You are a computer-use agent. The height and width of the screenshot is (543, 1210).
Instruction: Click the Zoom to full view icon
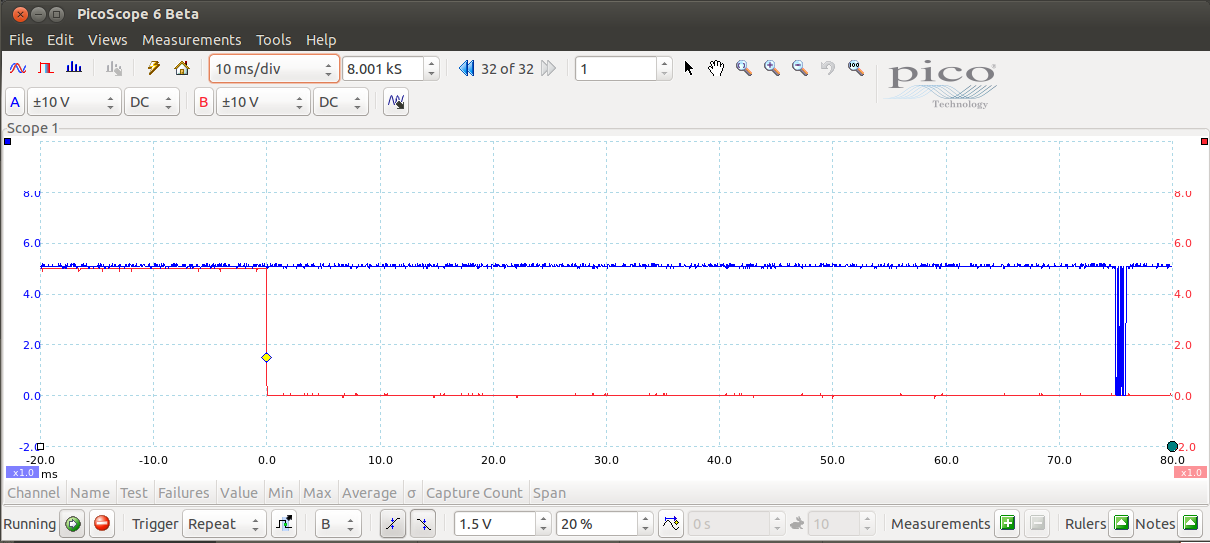(855, 68)
